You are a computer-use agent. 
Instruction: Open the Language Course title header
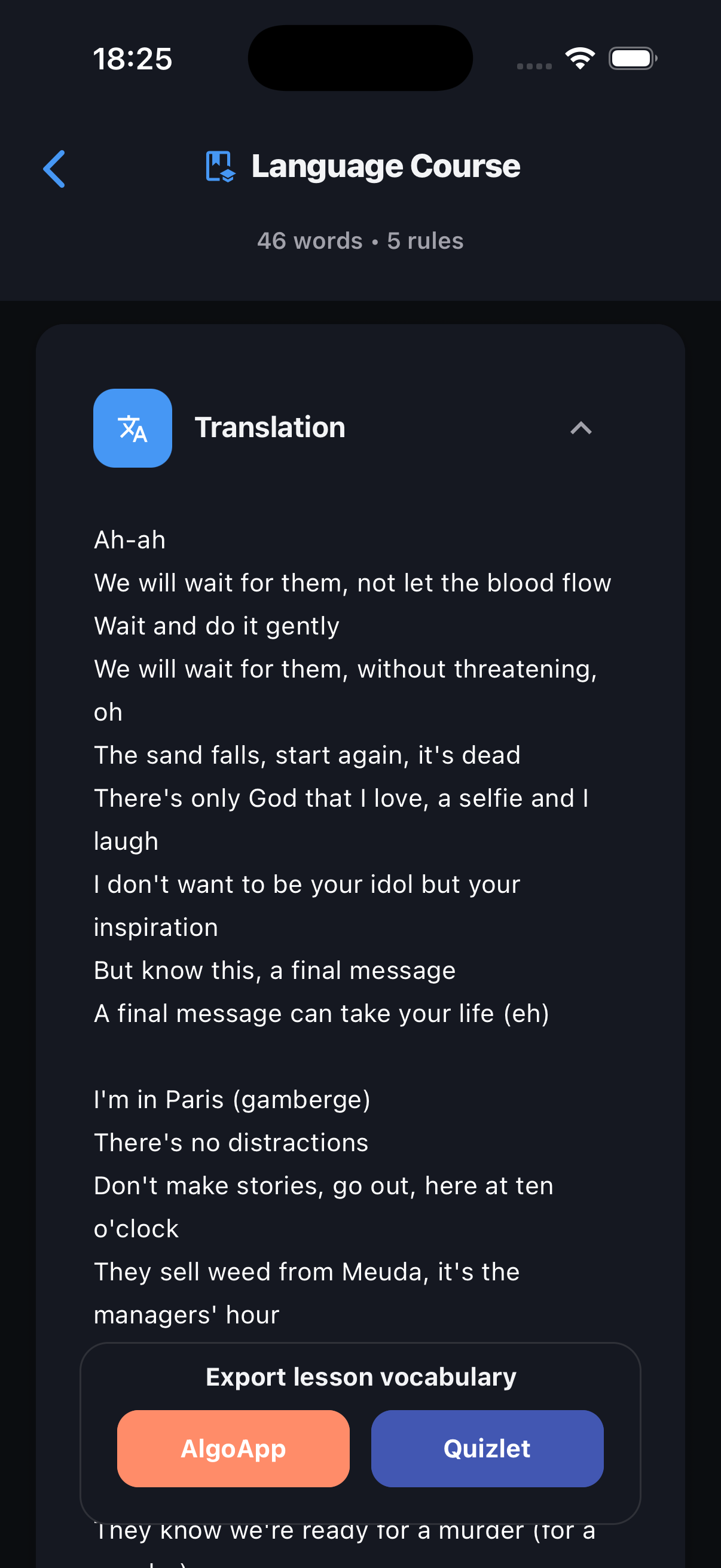point(385,166)
